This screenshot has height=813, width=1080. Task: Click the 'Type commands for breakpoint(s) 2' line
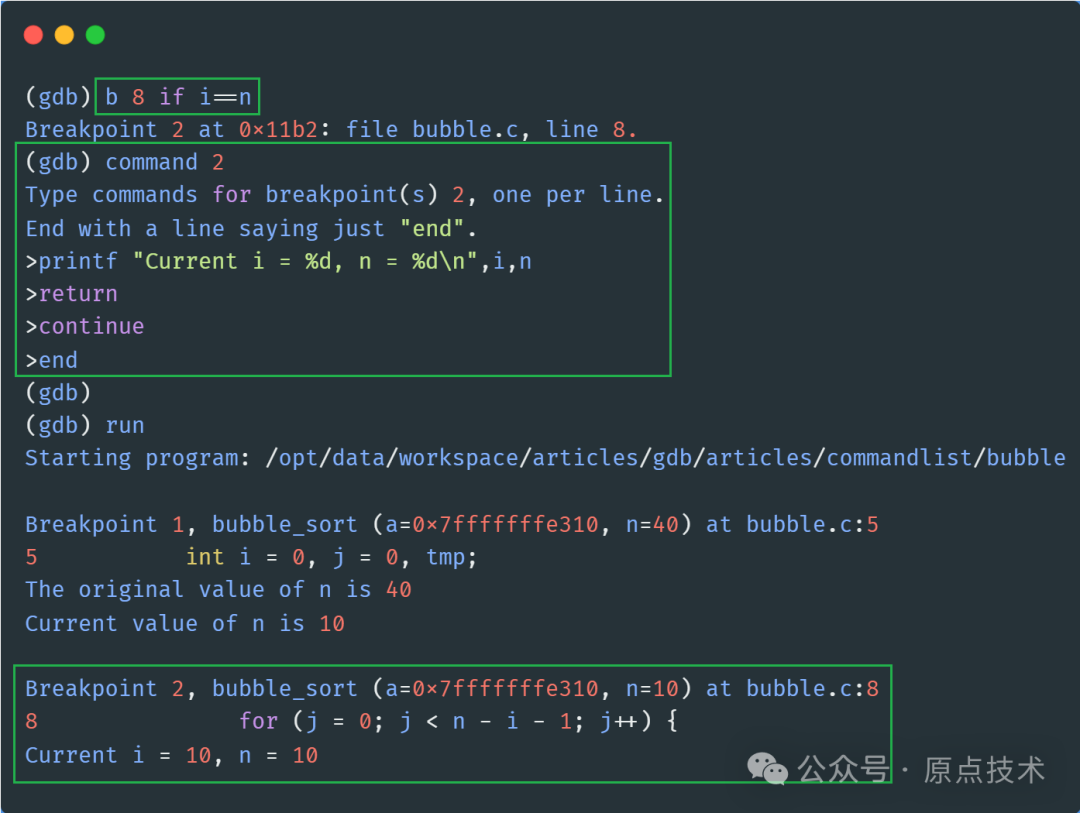coord(344,195)
